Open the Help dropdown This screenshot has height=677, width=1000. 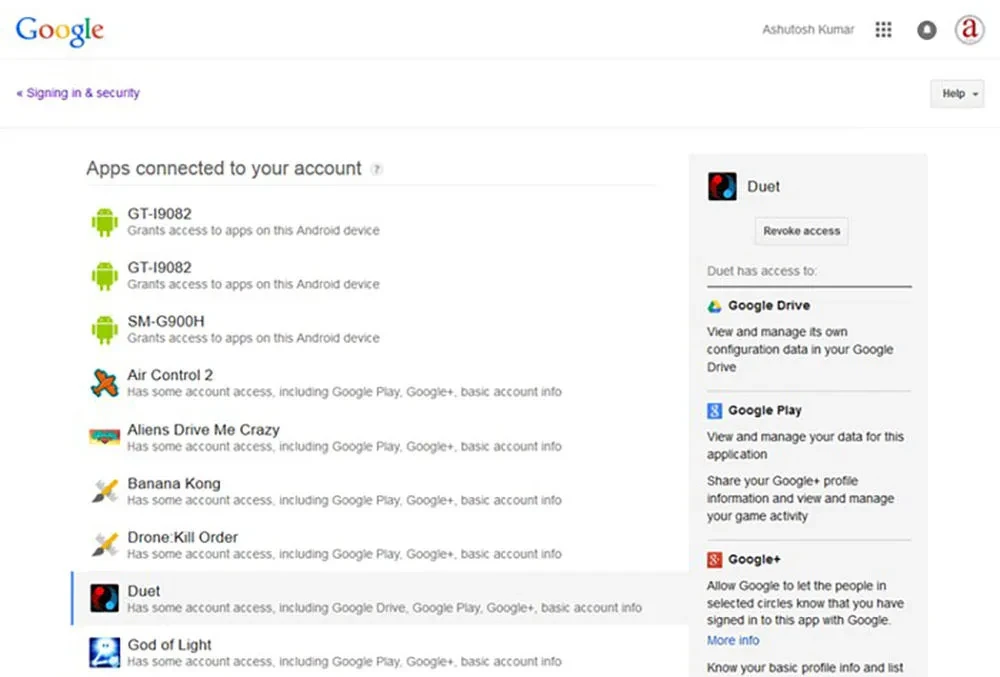(956, 93)
